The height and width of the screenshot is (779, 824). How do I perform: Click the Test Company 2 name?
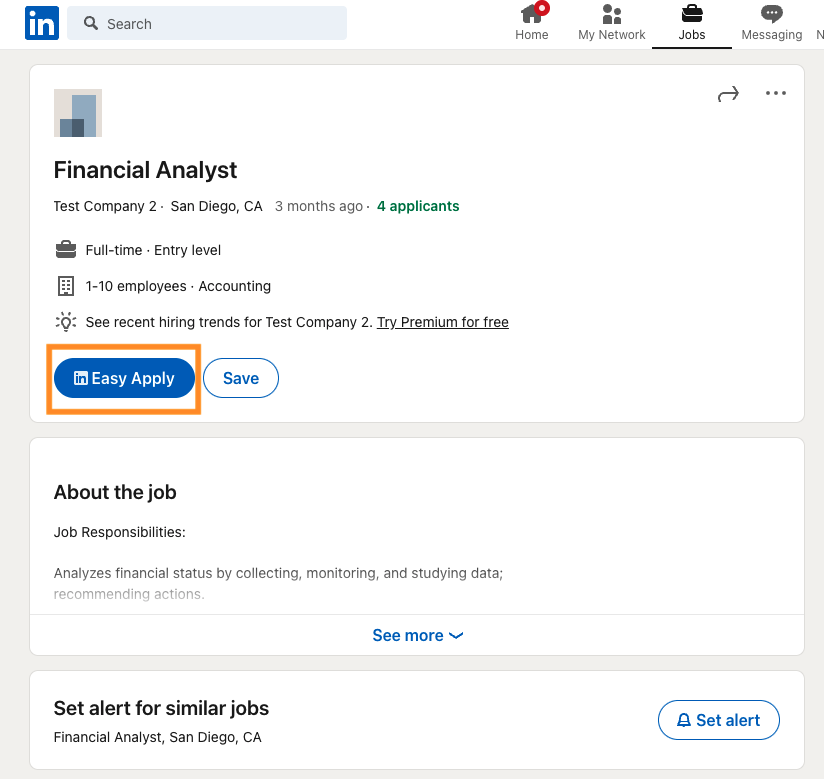click(105, 206)
